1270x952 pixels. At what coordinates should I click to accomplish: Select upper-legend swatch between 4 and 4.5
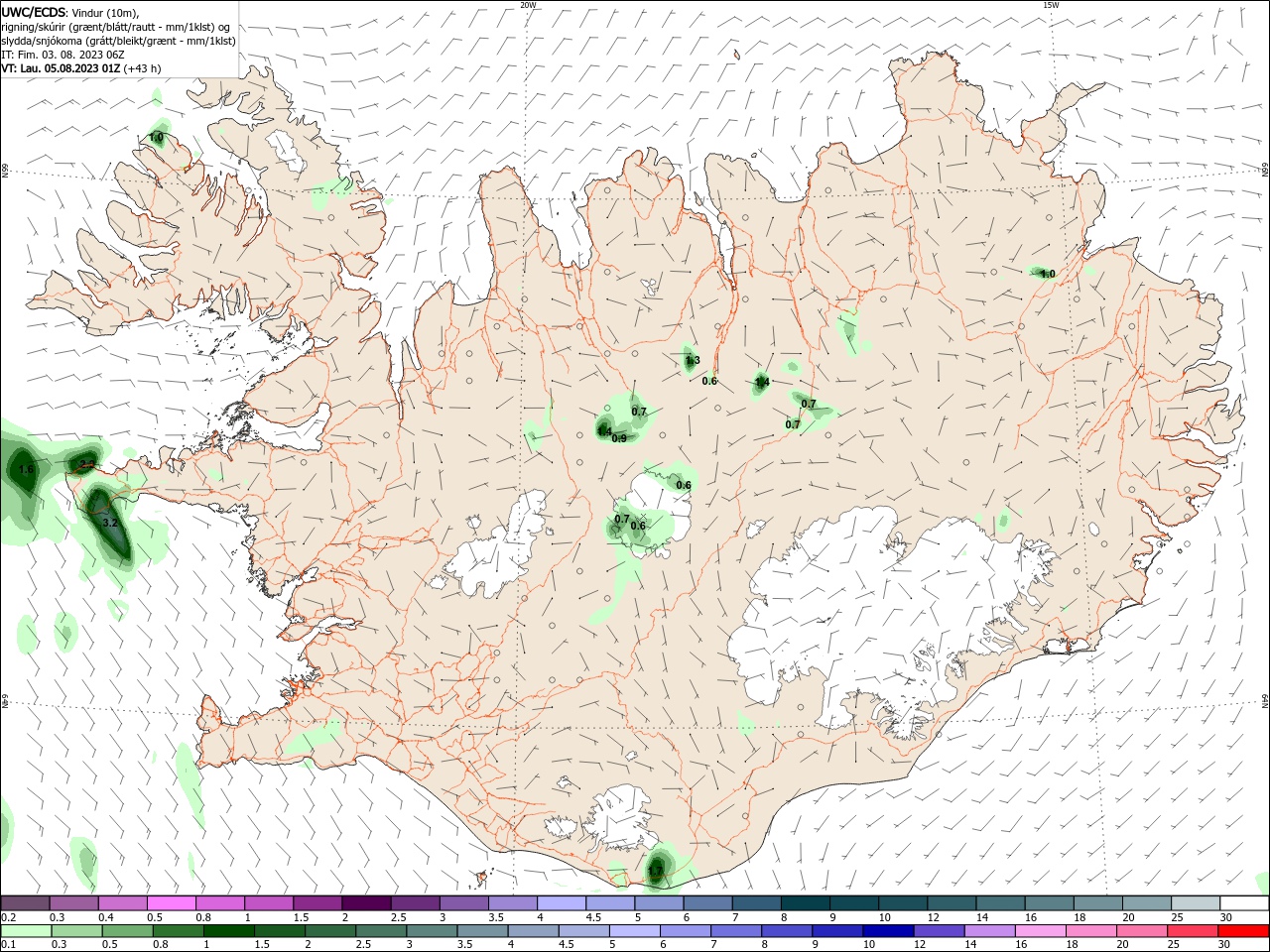click(x=561, y=903)
